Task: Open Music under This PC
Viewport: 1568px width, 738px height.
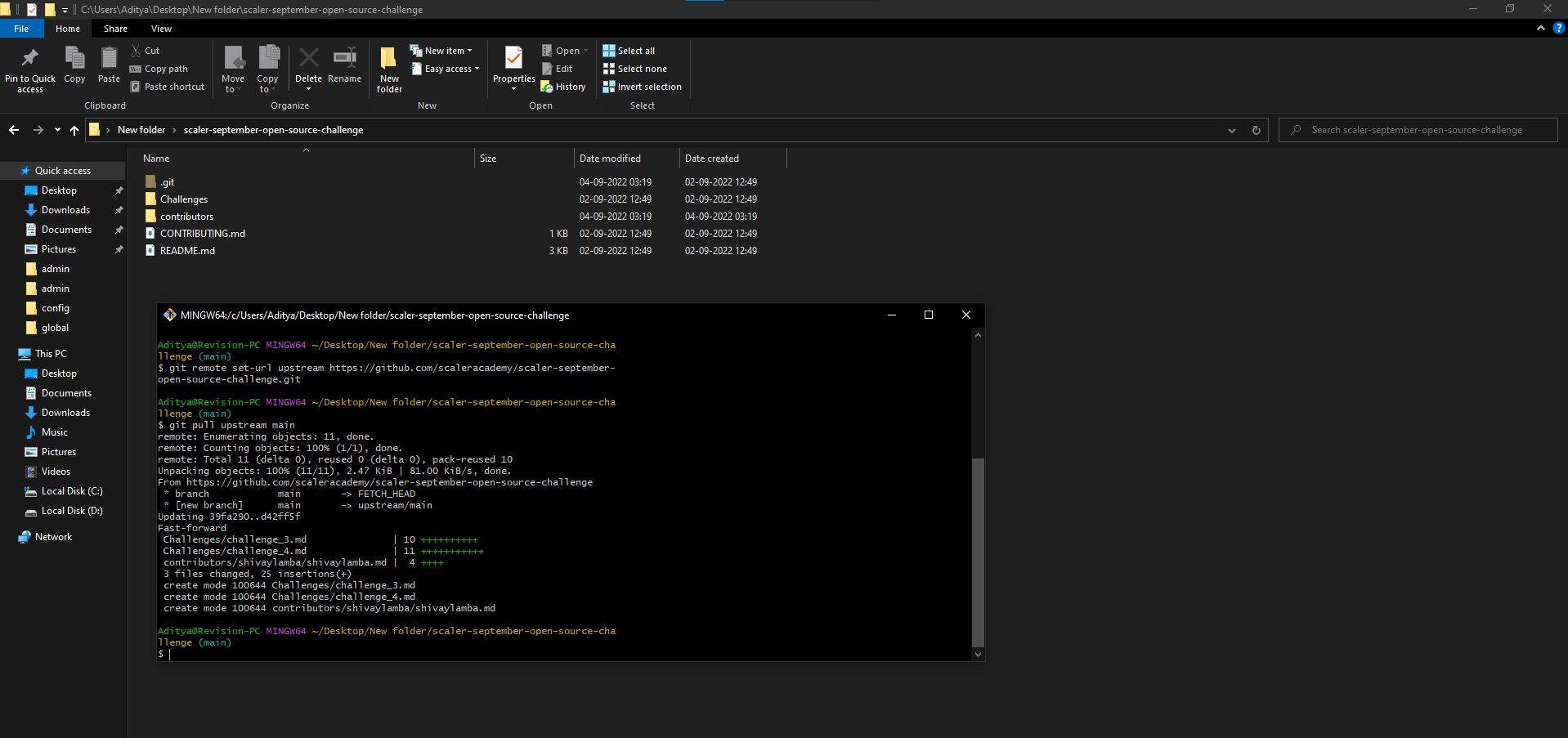Action: pos(55,432)
